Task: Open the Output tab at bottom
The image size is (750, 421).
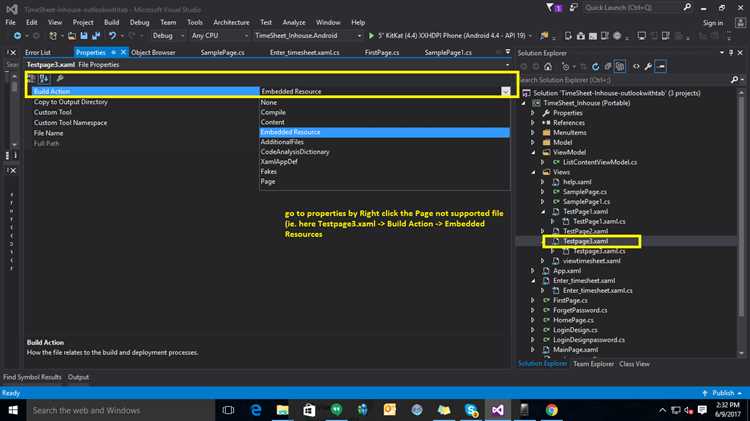Action: tap(78, 377)
